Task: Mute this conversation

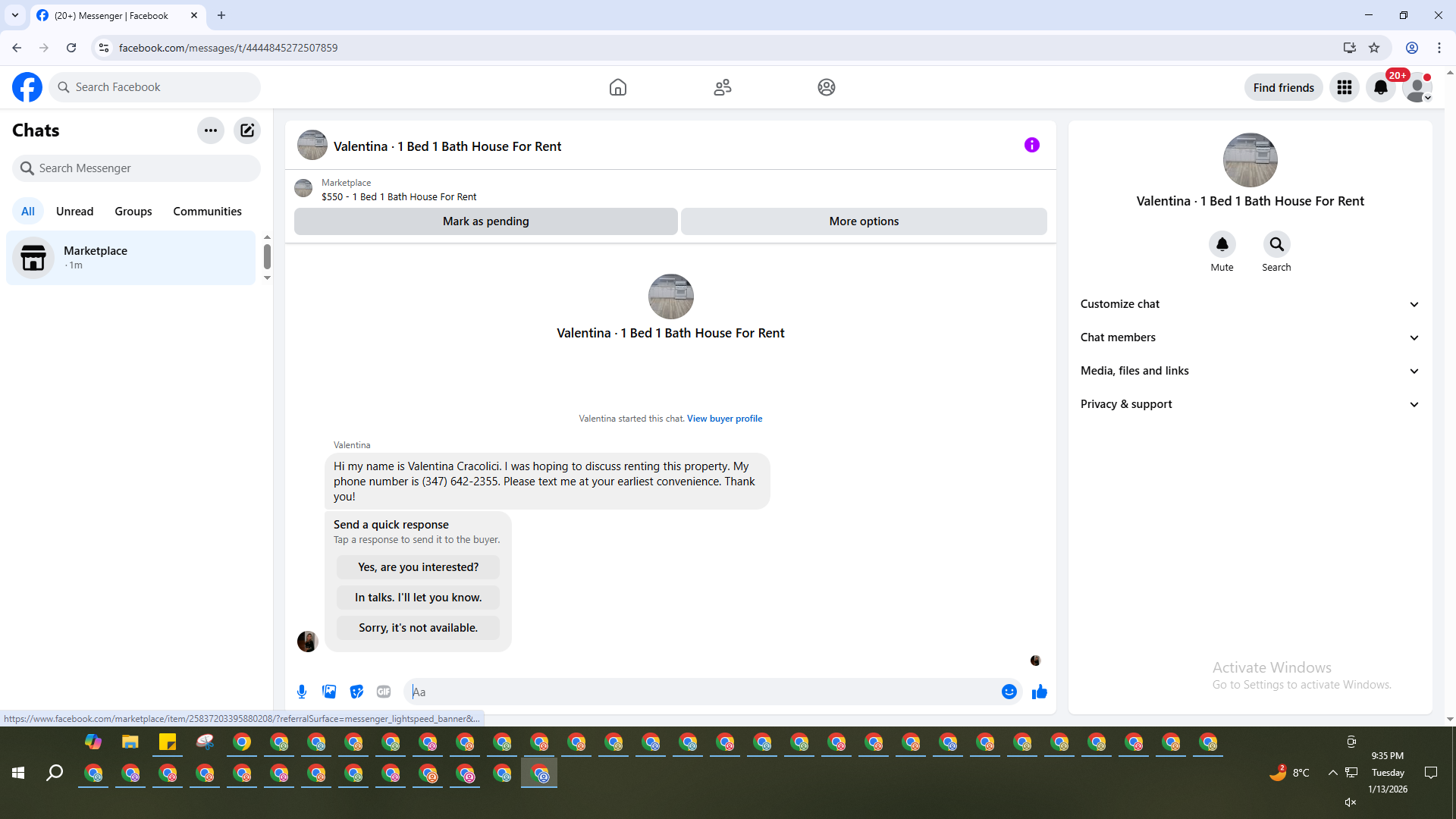Action: [x=1222, y=245]
